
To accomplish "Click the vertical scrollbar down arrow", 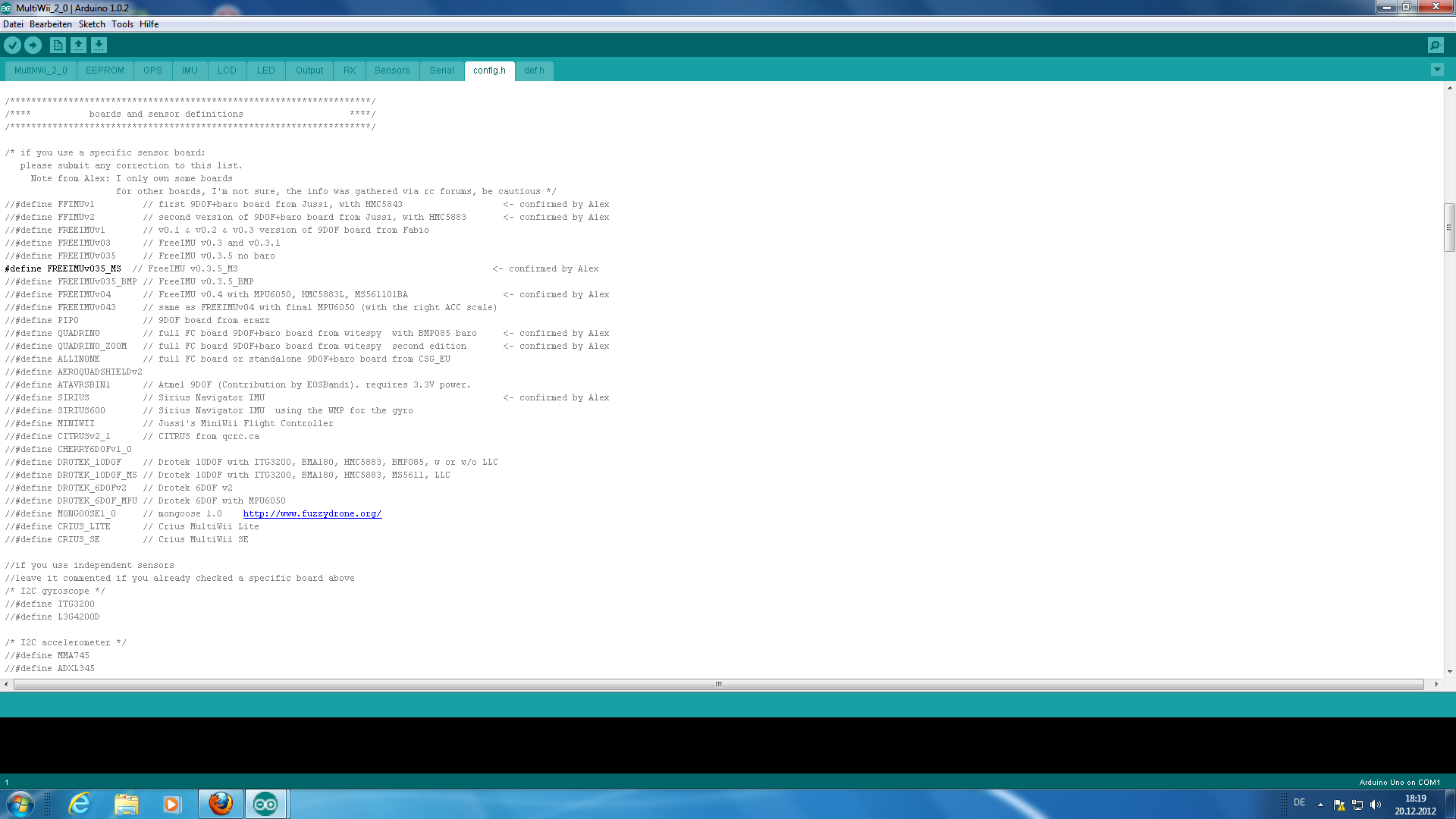I will pos(1449,671).
